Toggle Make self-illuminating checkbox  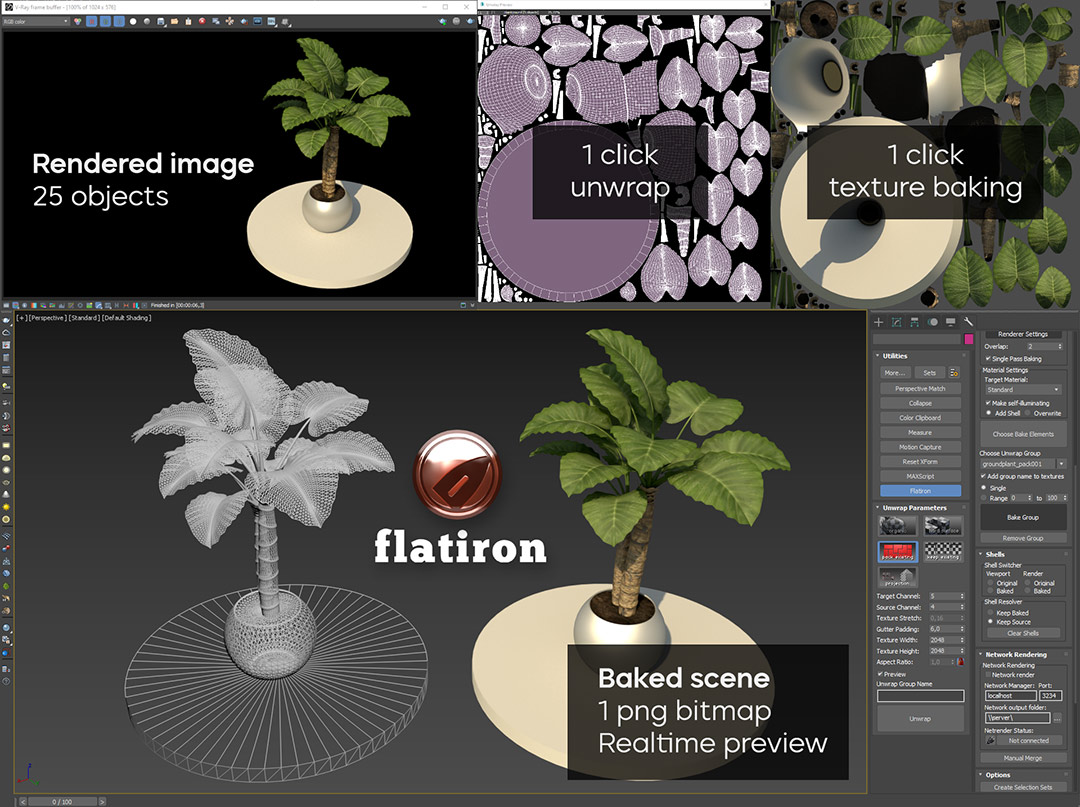[988, 403]
